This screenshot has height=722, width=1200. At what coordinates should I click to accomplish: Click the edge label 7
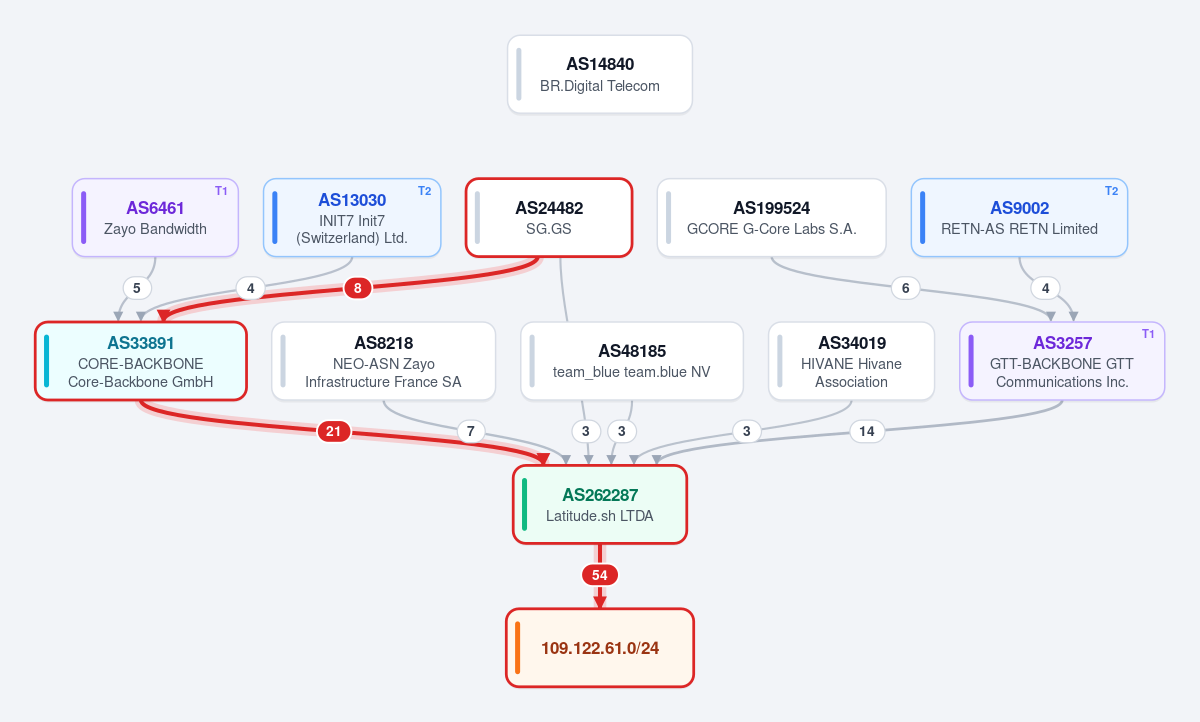[x=471, y=432]
